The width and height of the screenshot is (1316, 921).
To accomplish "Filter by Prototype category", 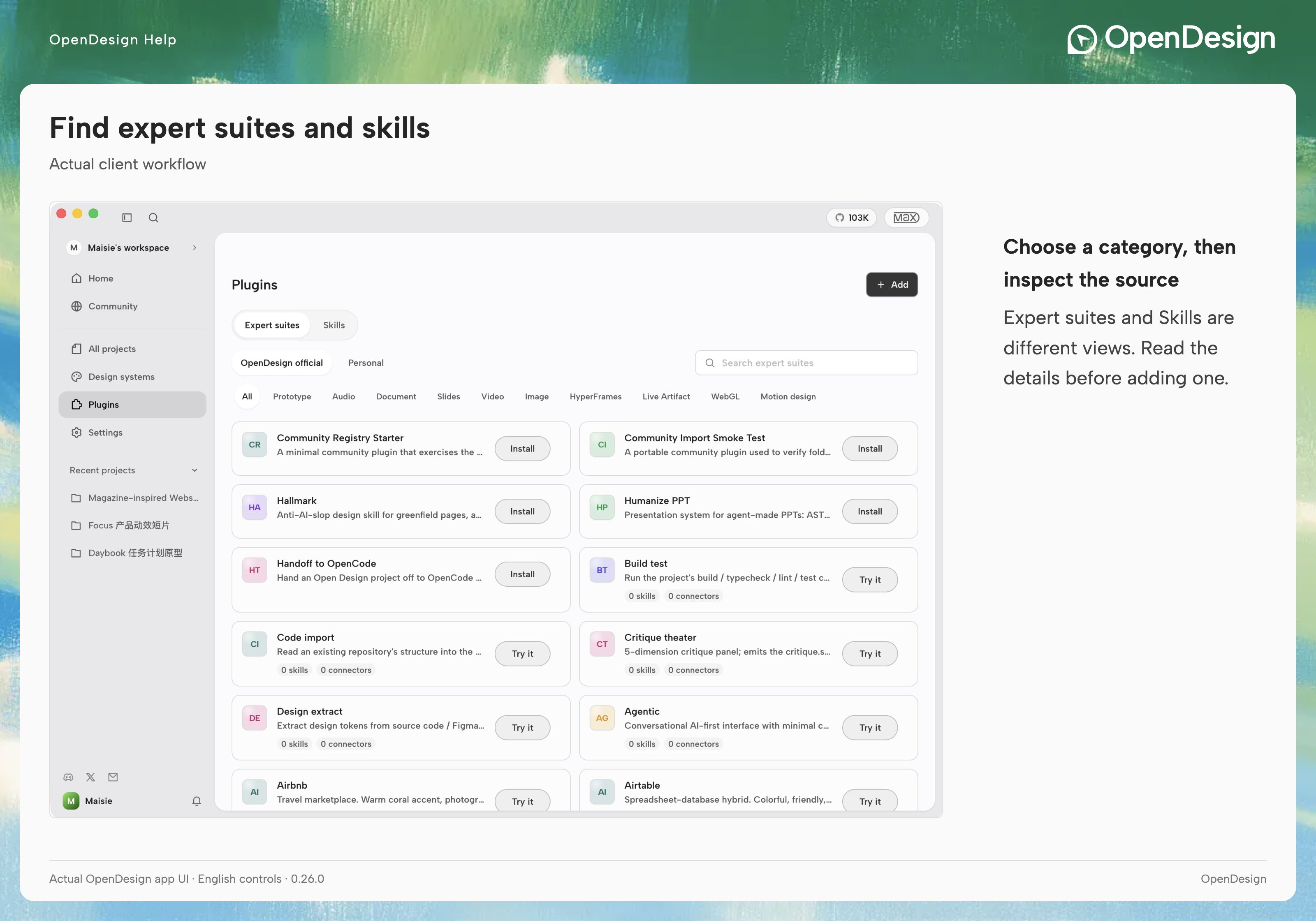I will [292, 397].
